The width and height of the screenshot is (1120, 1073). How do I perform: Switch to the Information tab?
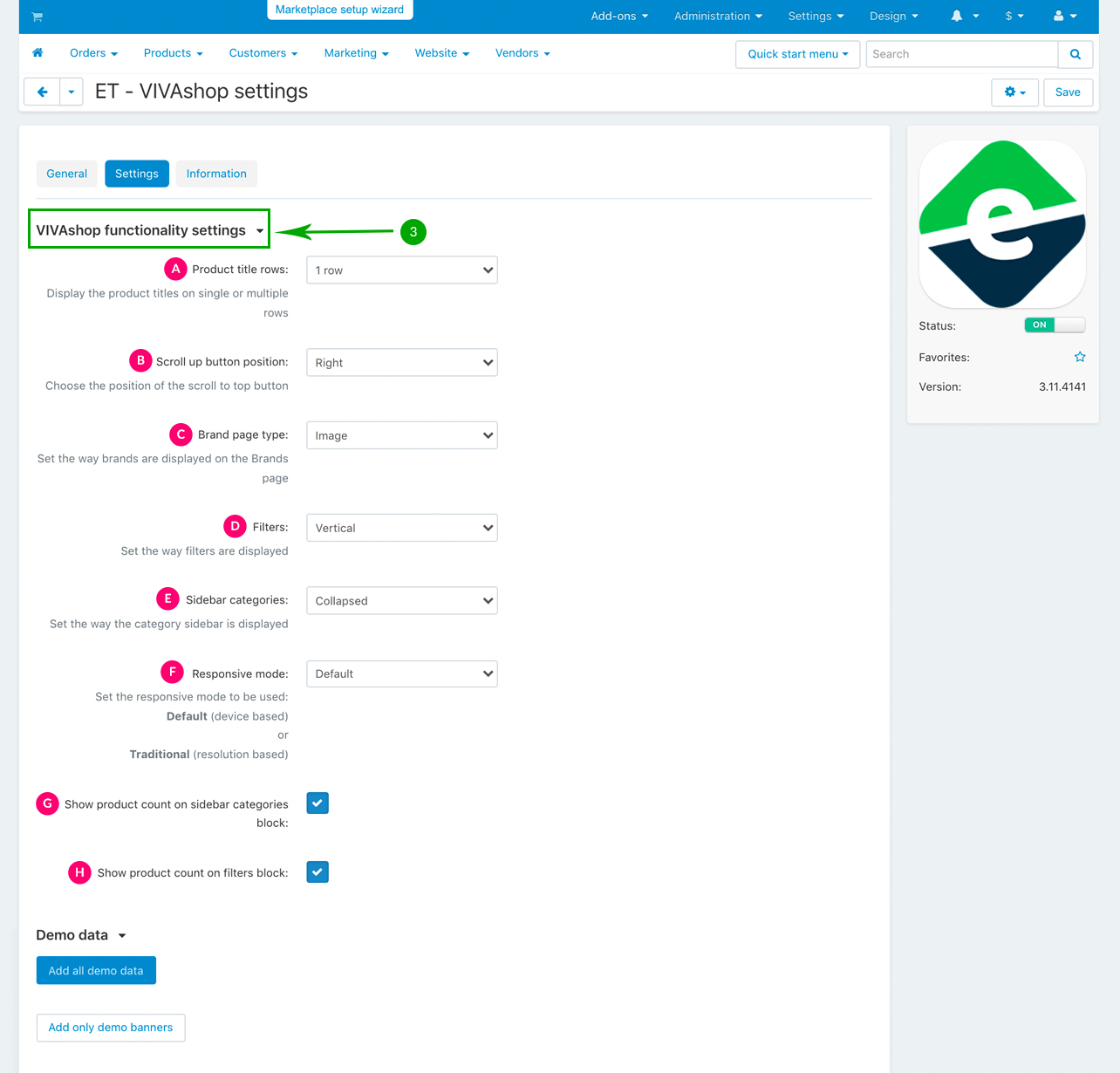pyautogui.click(x=216, y=174)
